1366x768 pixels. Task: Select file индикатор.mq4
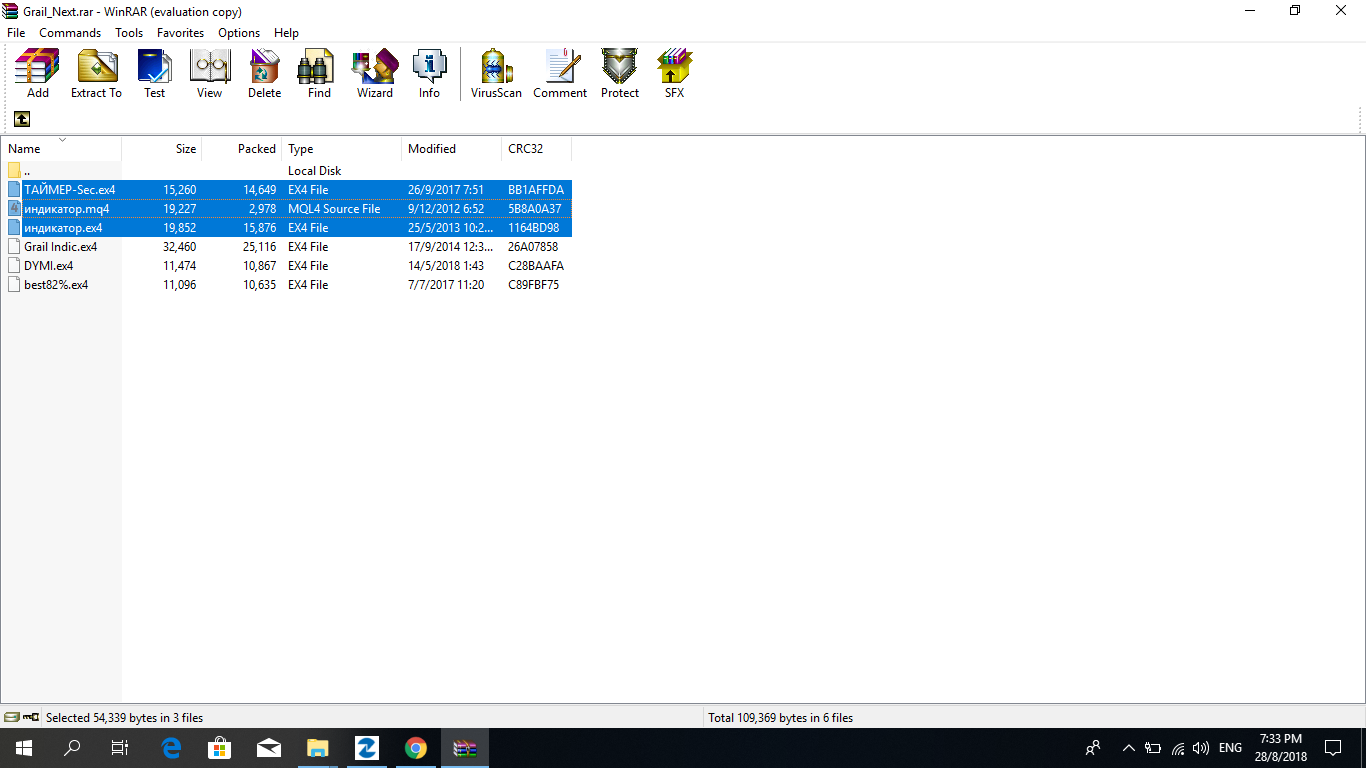point(287,209)
